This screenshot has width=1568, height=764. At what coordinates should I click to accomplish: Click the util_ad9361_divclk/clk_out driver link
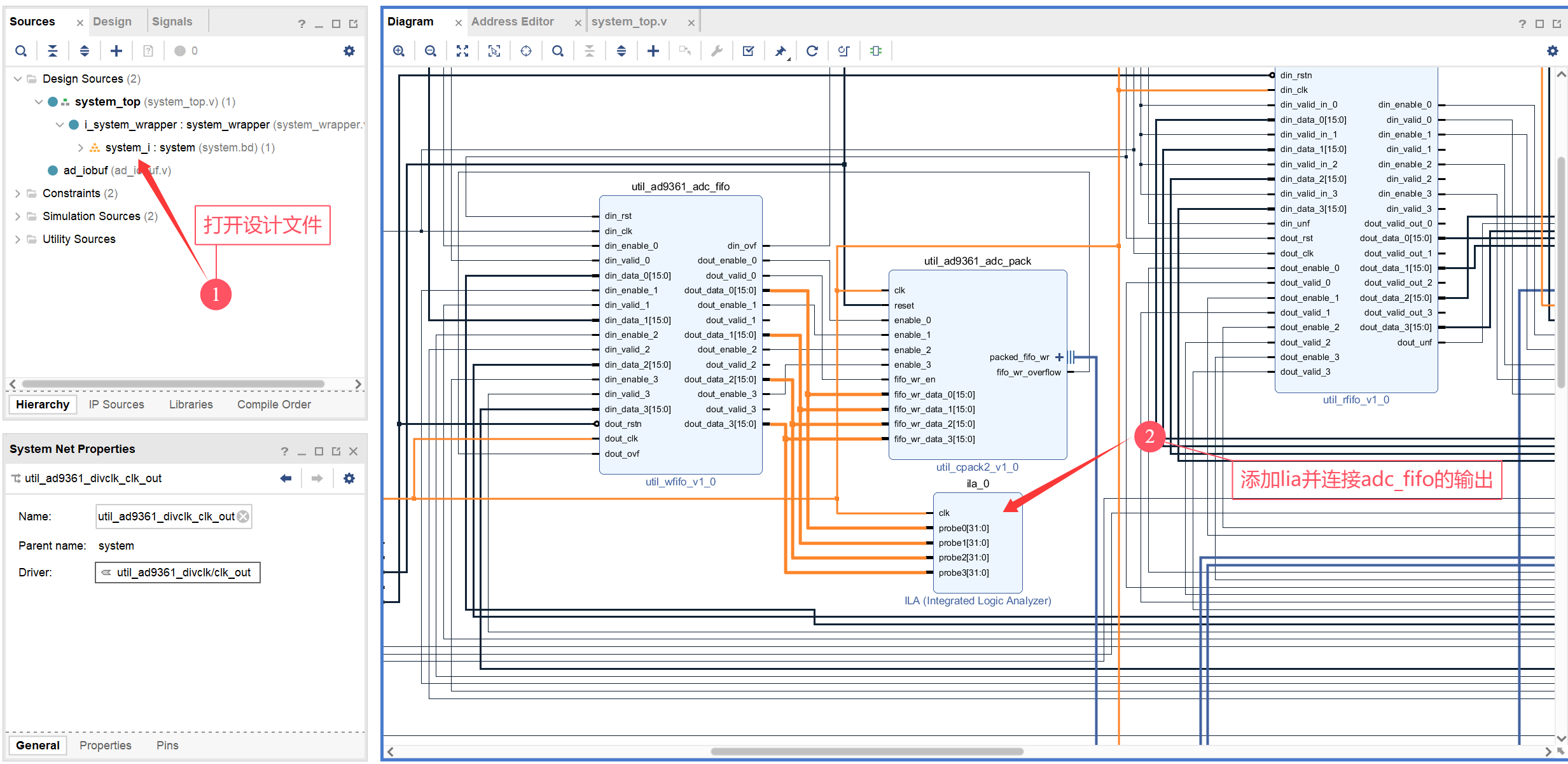[x=183, y=573]
